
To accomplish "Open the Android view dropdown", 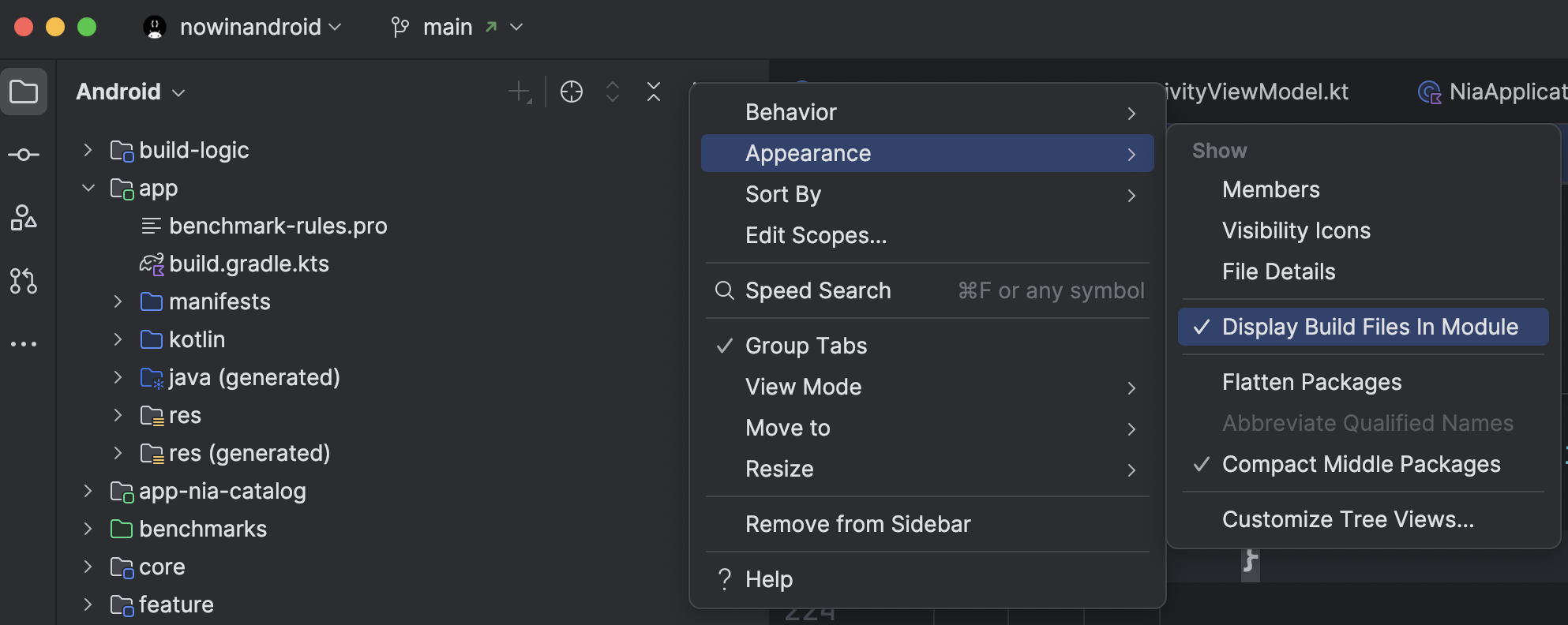I will pos(130,92).
